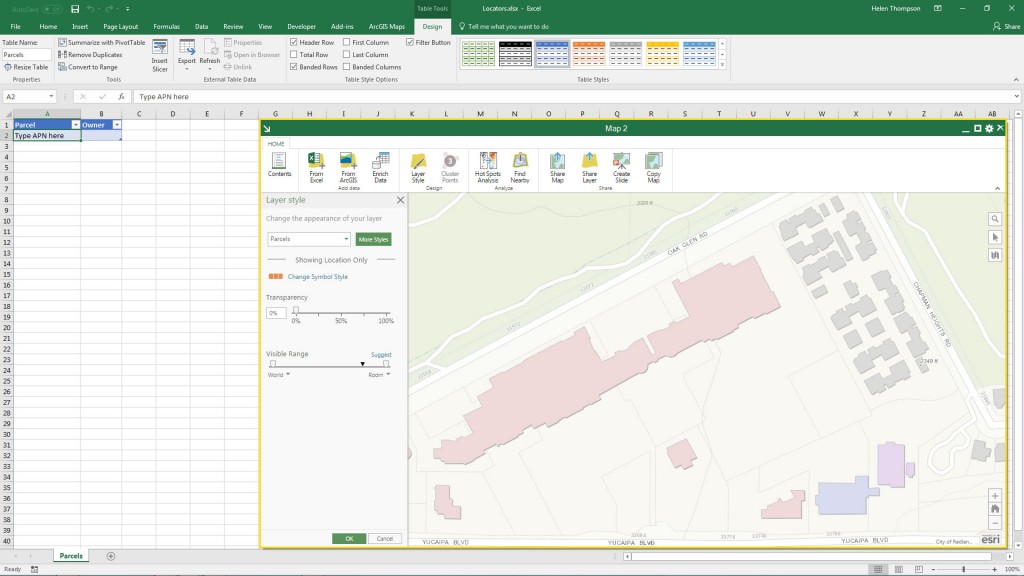Click the Change Symbol Style link

pyautogui.click(x=317, y=277)
